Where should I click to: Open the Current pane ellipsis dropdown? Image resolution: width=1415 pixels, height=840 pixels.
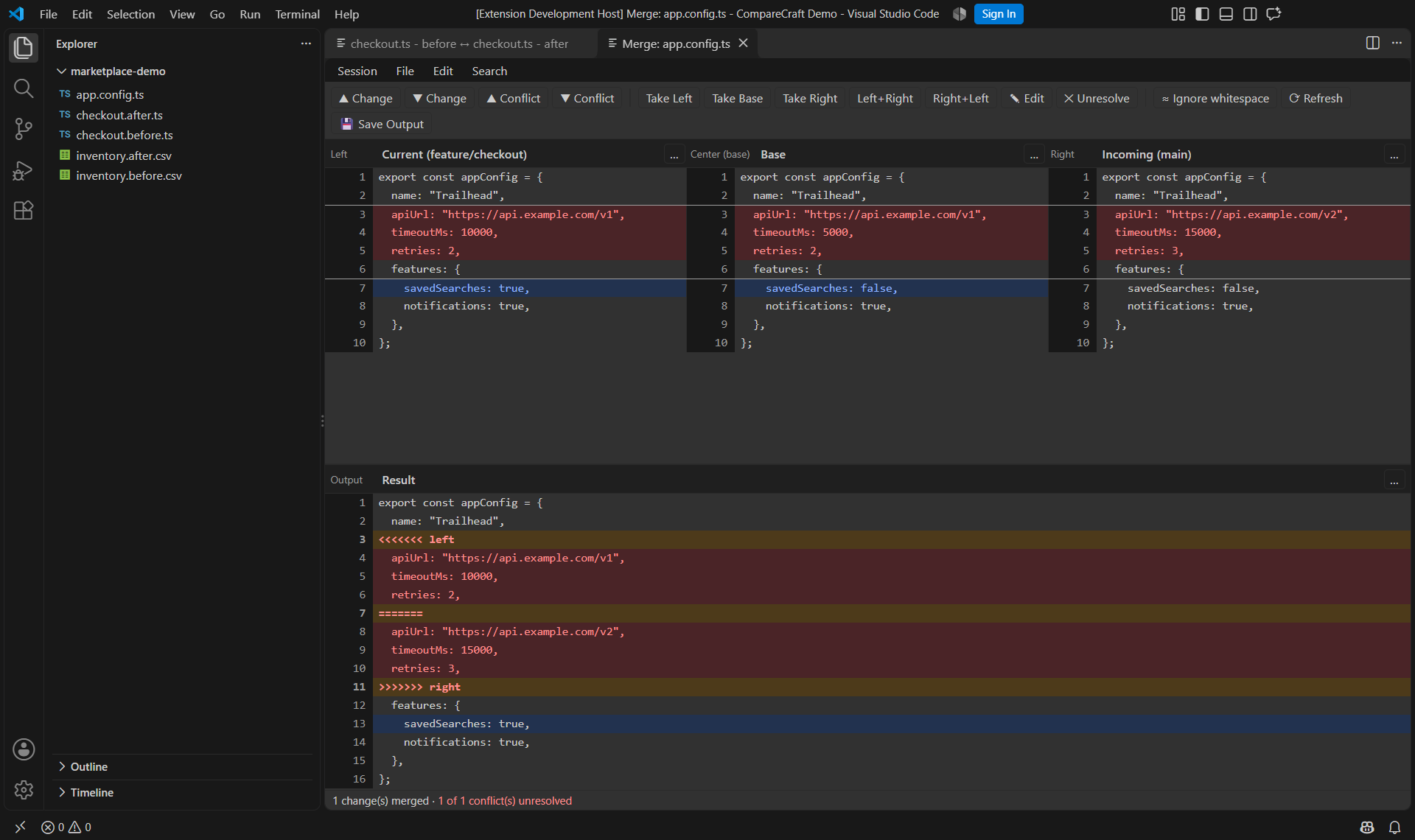674,155
